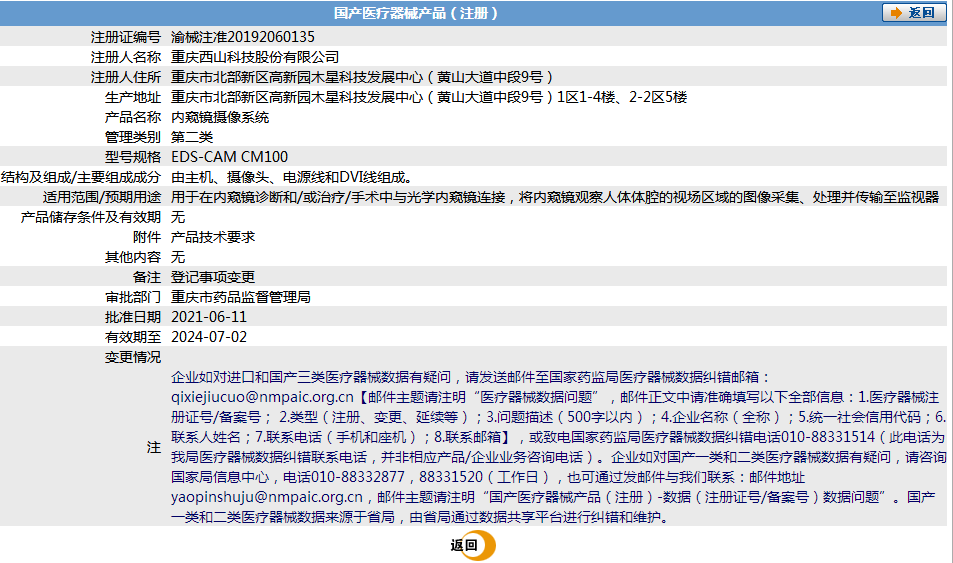
Task: Click the note's last line starting 一类和二类医疗器械数据来源于省局
Action: 421,517
